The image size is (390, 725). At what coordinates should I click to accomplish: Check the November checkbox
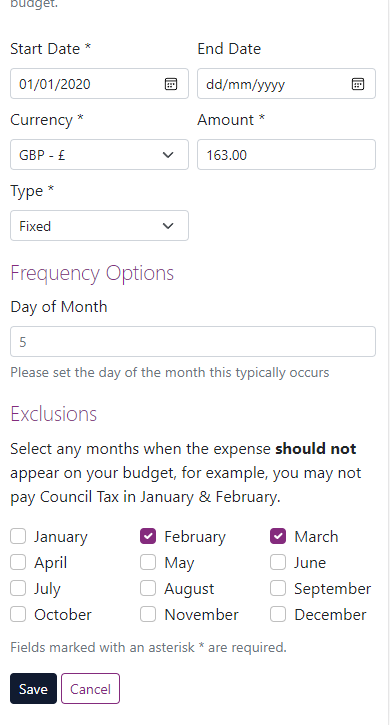(148, 614)
